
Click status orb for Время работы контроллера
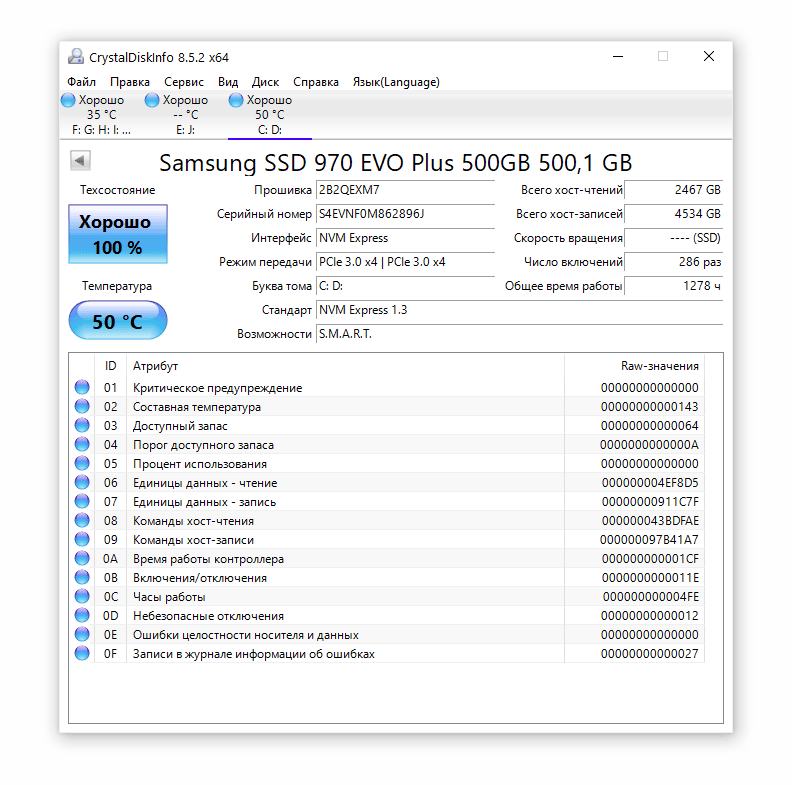click(82, 559)
